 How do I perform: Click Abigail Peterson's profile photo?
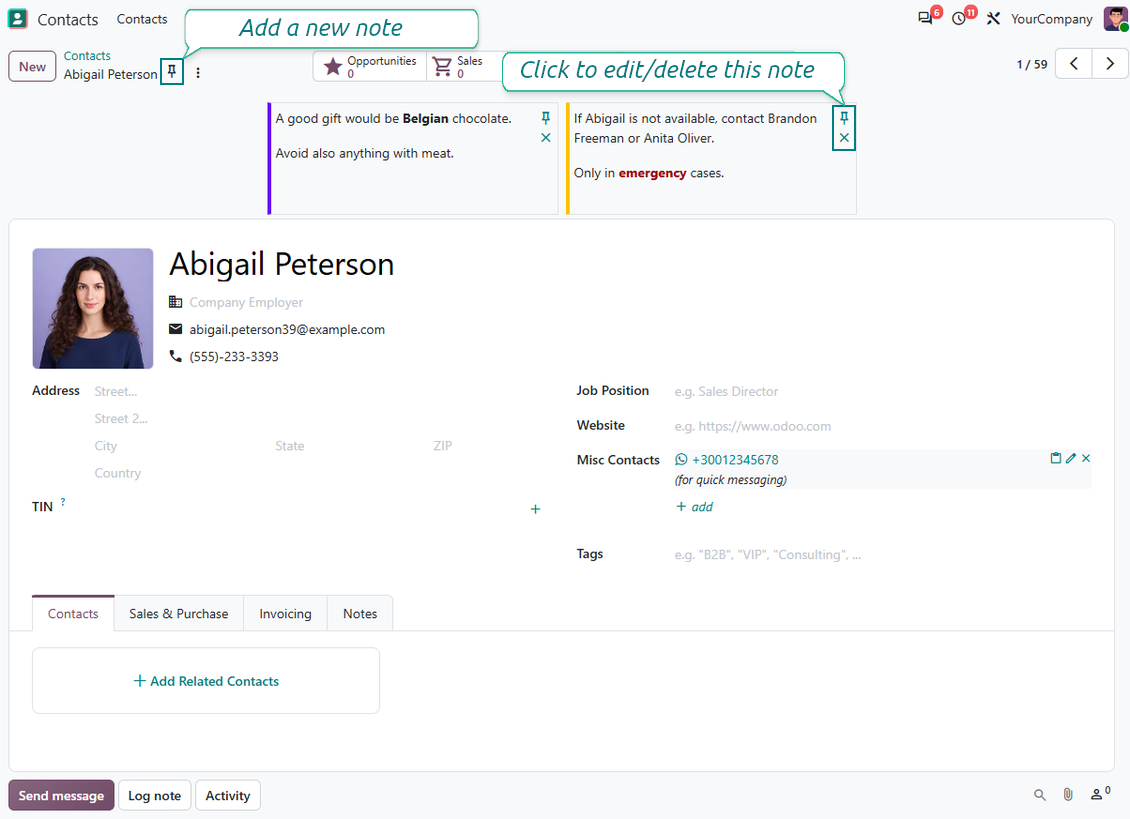[x=93, y=309]
